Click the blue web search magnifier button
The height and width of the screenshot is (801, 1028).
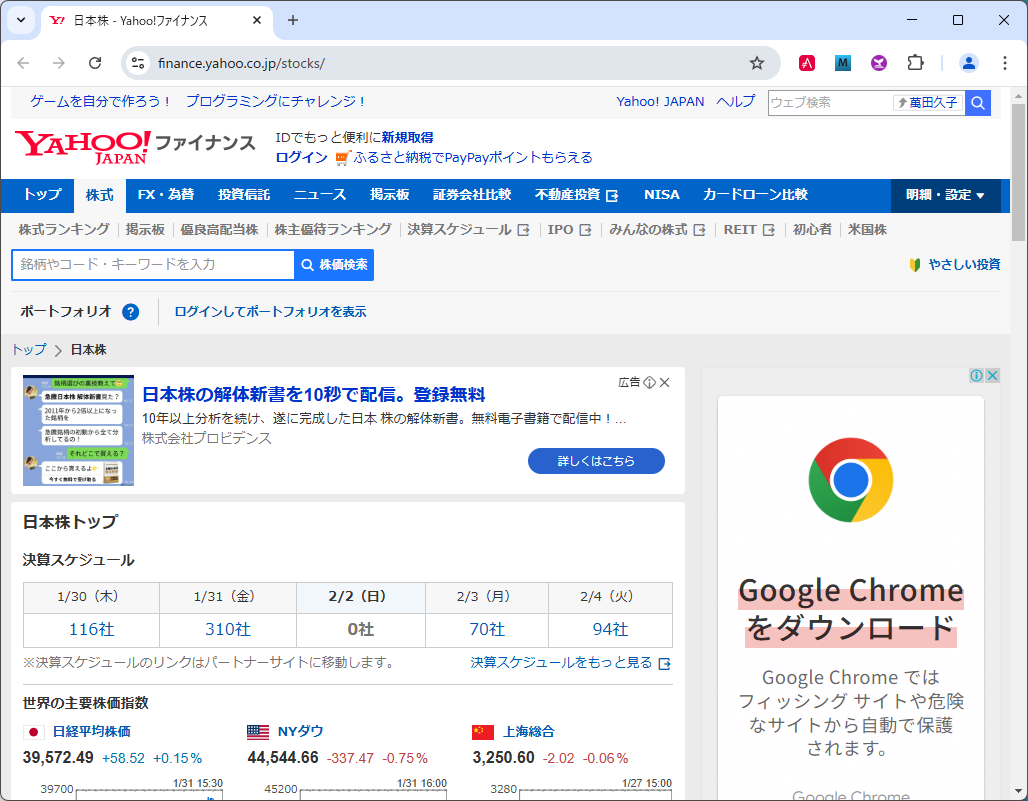(978, 103)
